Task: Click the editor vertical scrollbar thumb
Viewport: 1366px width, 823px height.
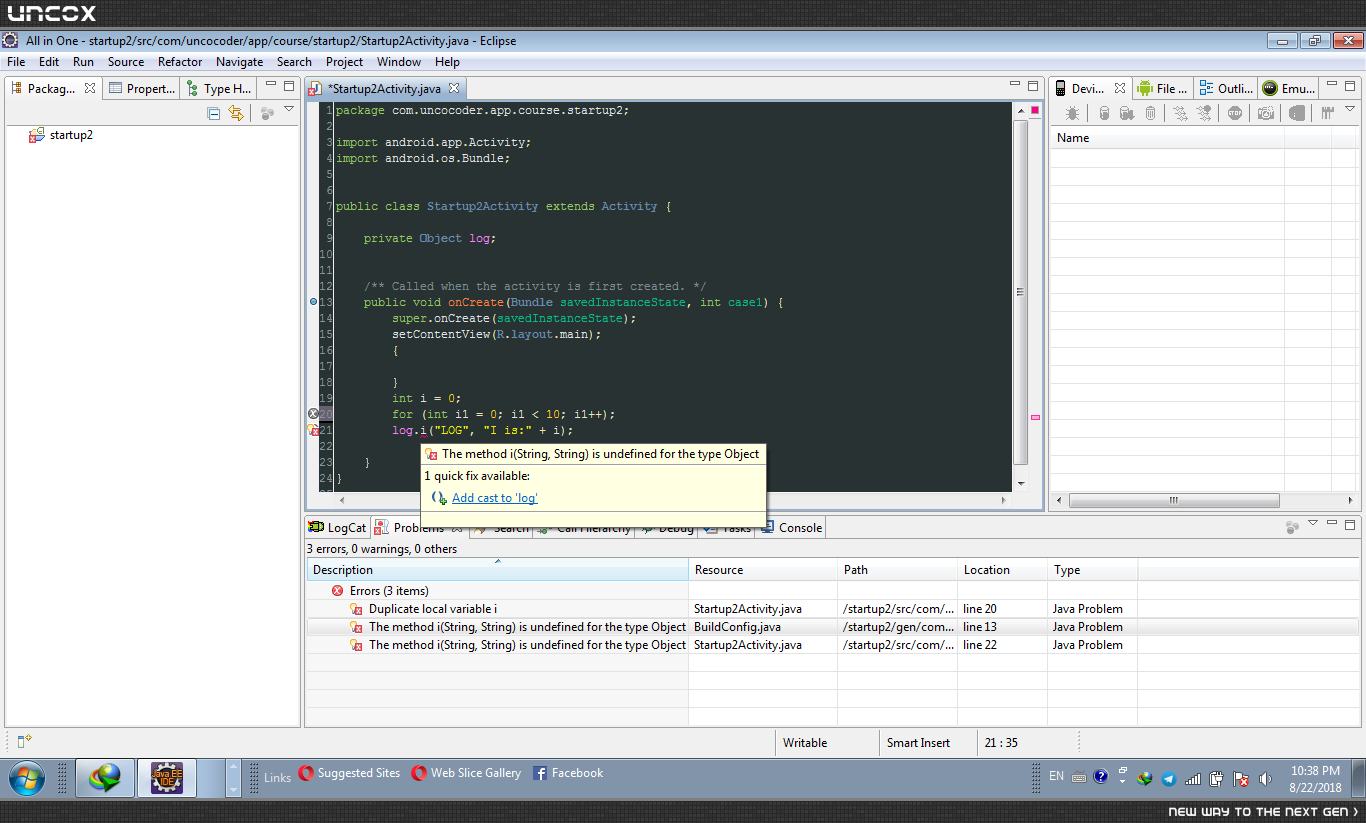Action: point(1021,292)
